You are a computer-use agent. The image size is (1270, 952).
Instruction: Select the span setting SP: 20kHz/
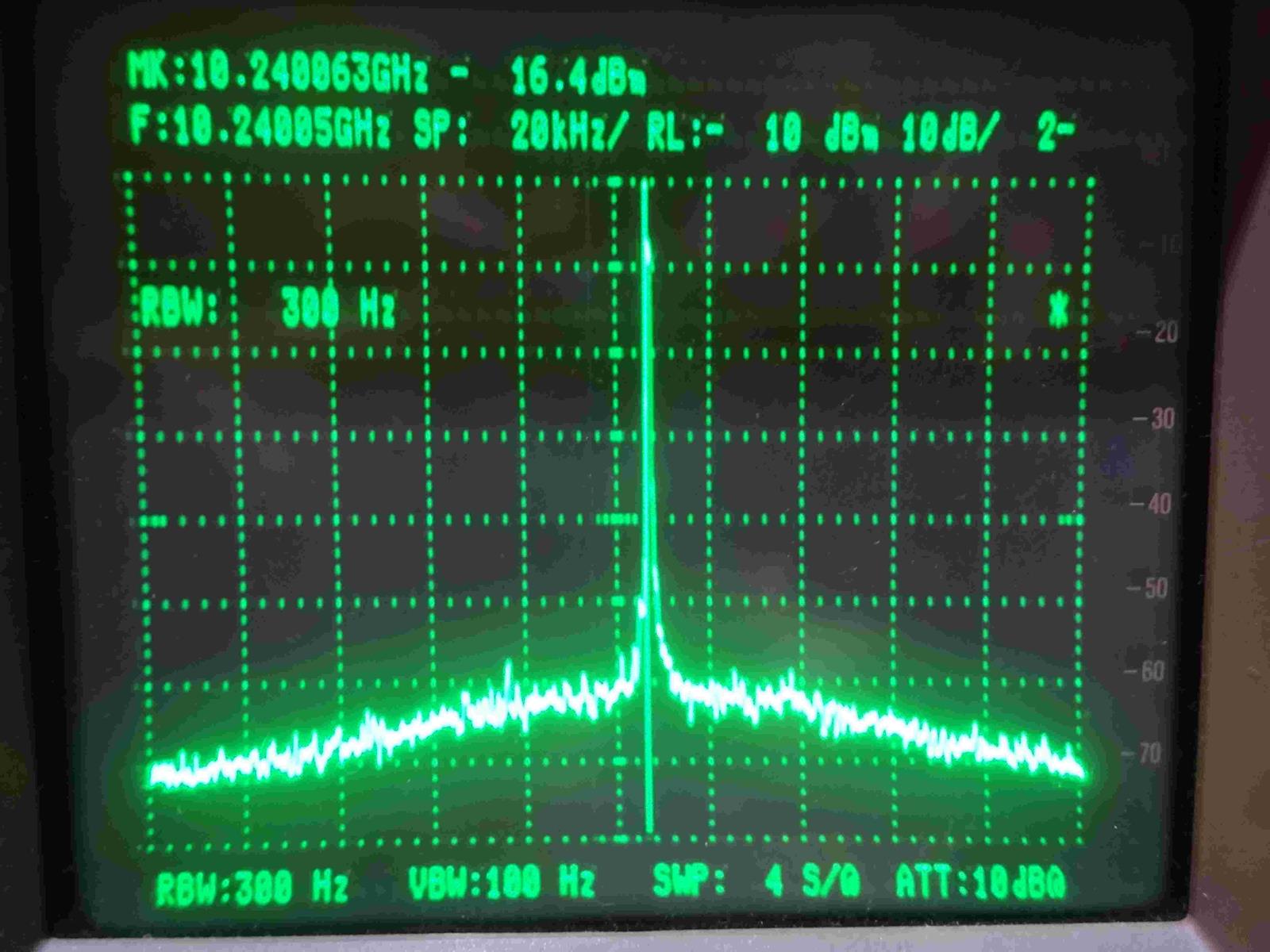tap(521, 132)
